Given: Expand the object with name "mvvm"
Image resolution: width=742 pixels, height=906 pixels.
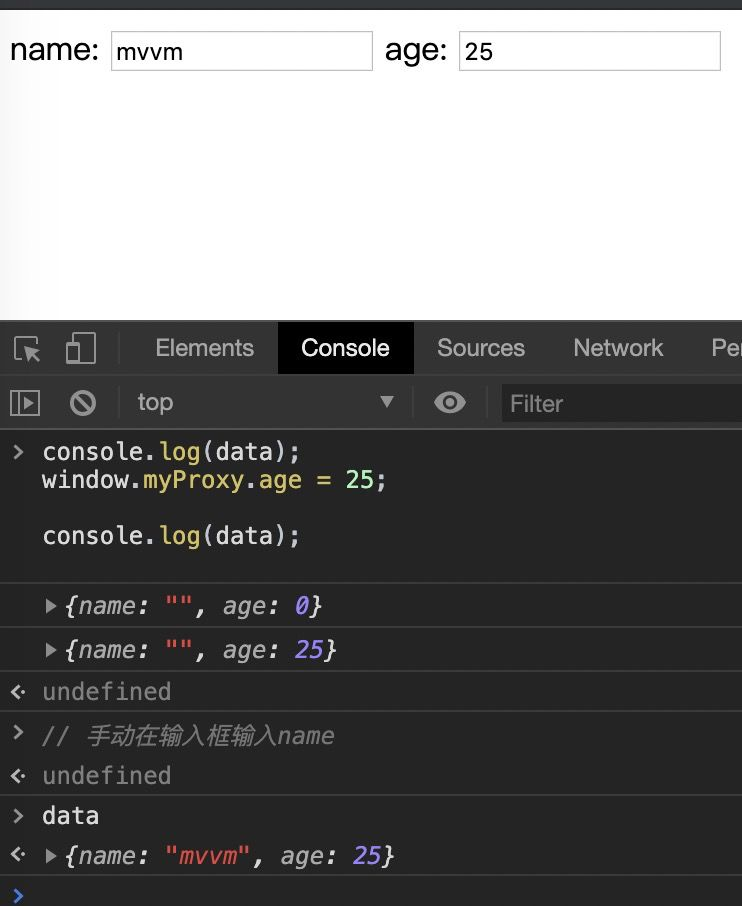Looking at the screenshot, I should [52, 856].
